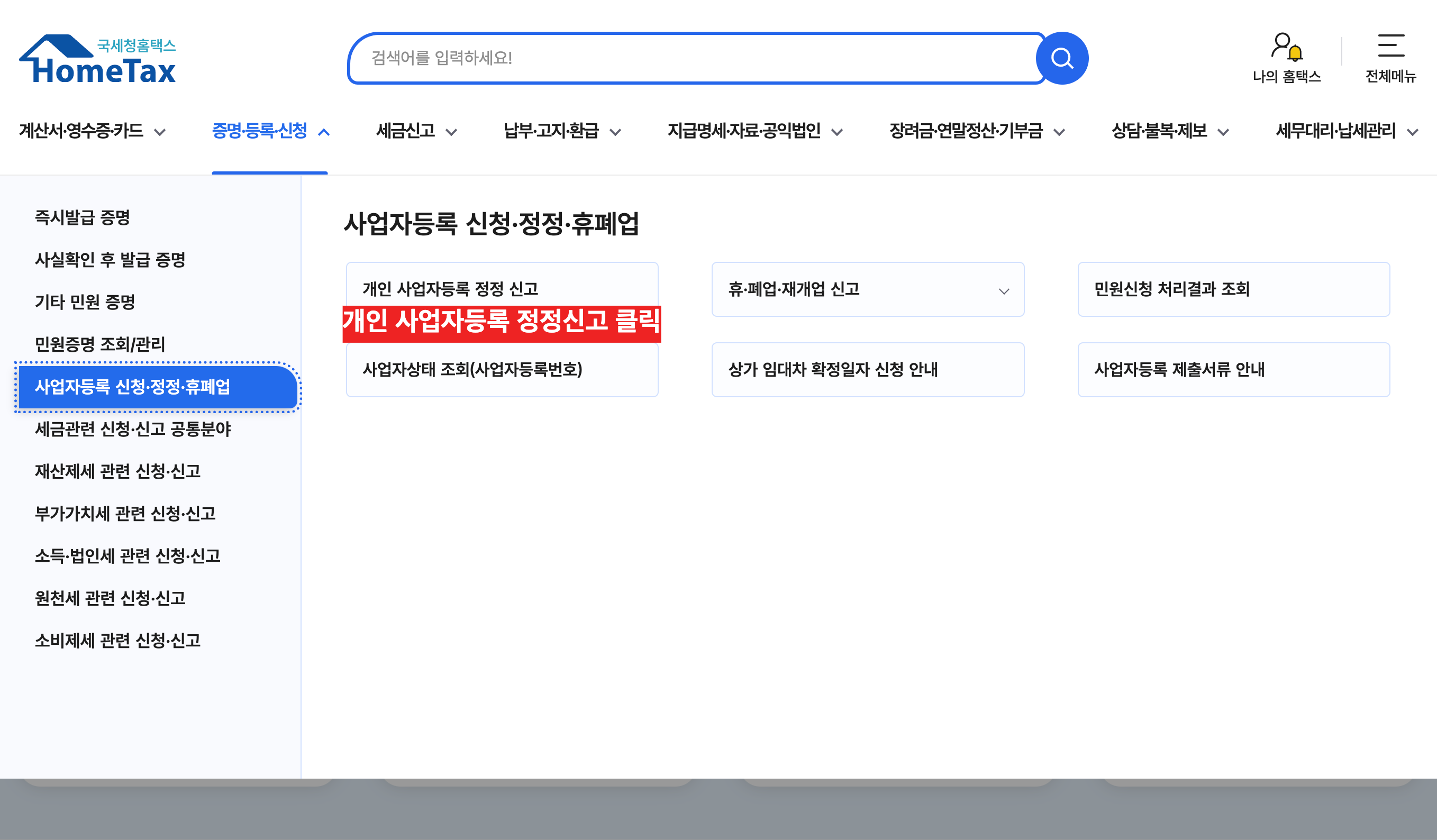Select 부가가치세 관련 신청·신고 sidebar item
This screenshot has width=1437, height=840.
[x=125, y=513]
